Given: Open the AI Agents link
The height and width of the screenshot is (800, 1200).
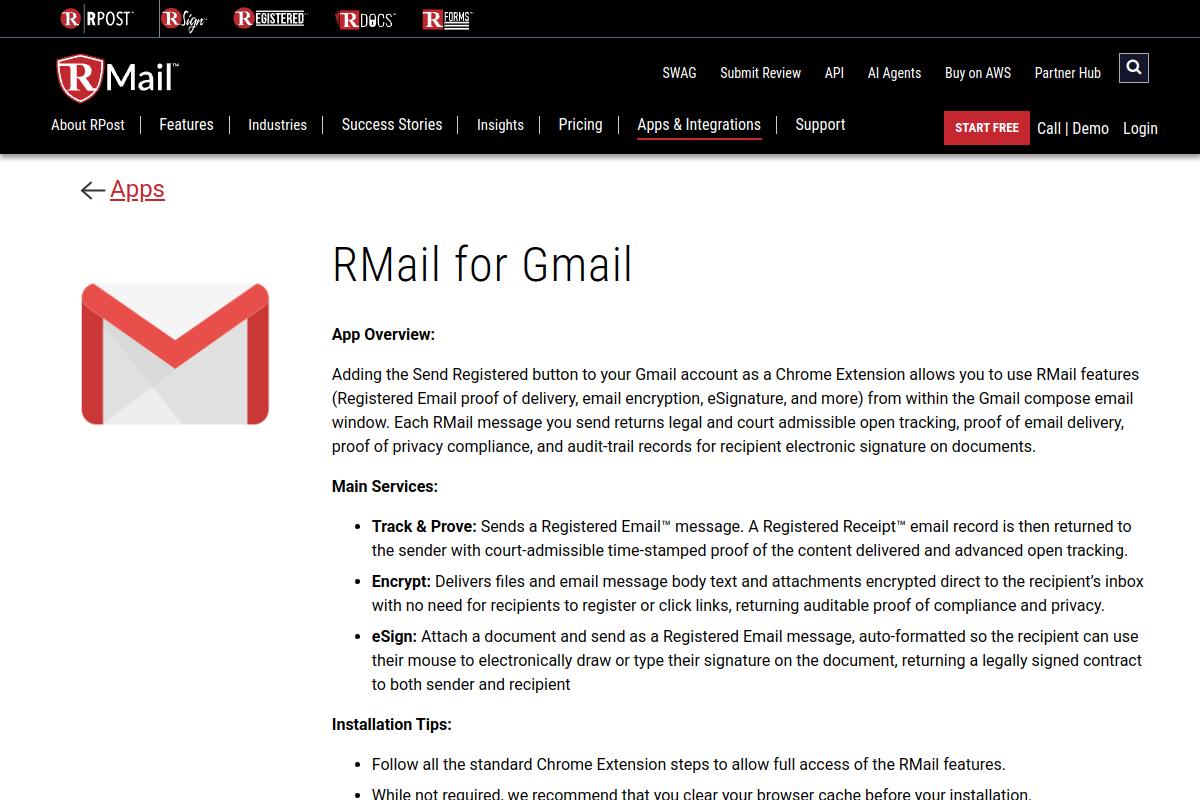Looking at the screenshot, I should point(894,73).
